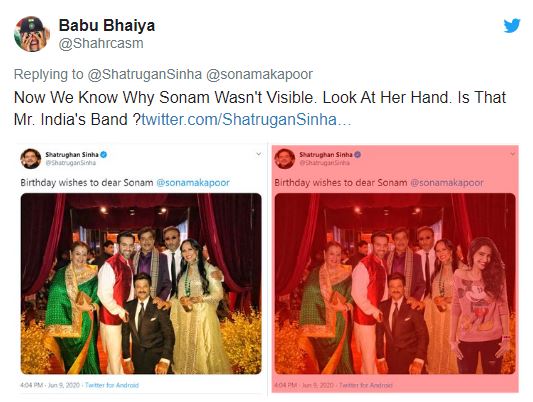
Task: Open Babu Bhaiya's profile avatar
Action: (x=32, y=34)
